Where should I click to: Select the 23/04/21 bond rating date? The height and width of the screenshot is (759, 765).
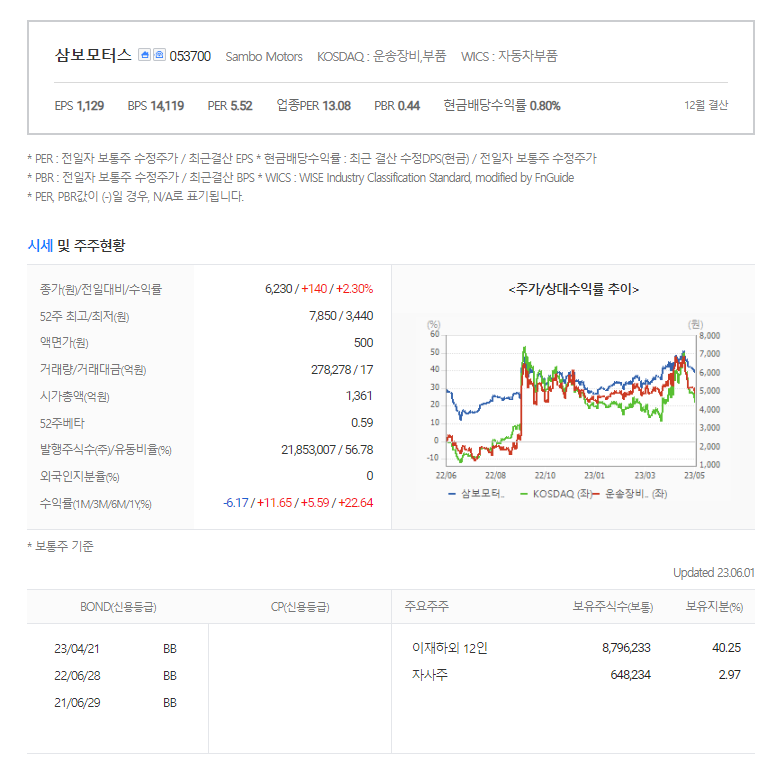77,649
